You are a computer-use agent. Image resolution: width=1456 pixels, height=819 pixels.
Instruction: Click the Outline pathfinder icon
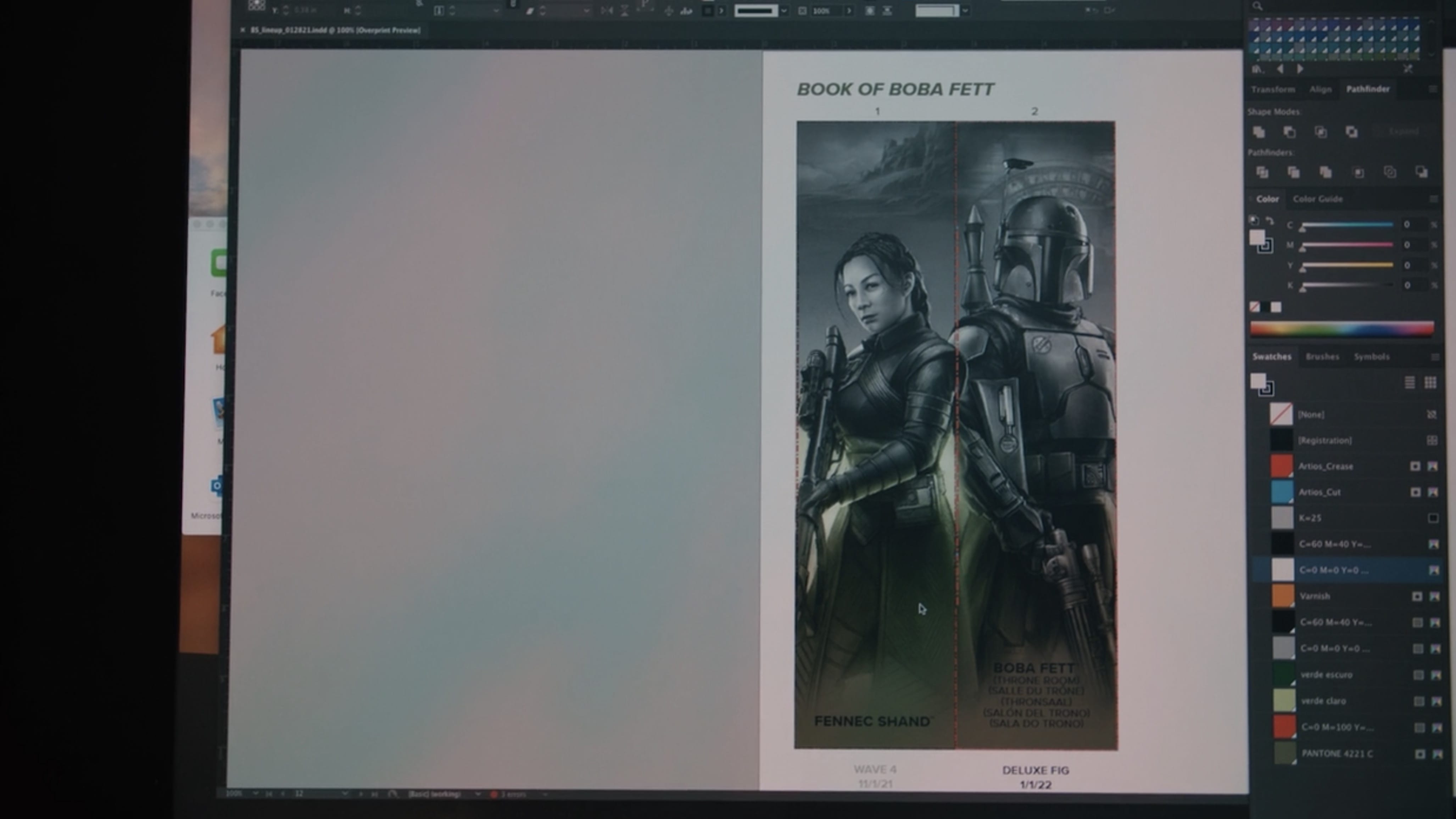point(1390,172)
